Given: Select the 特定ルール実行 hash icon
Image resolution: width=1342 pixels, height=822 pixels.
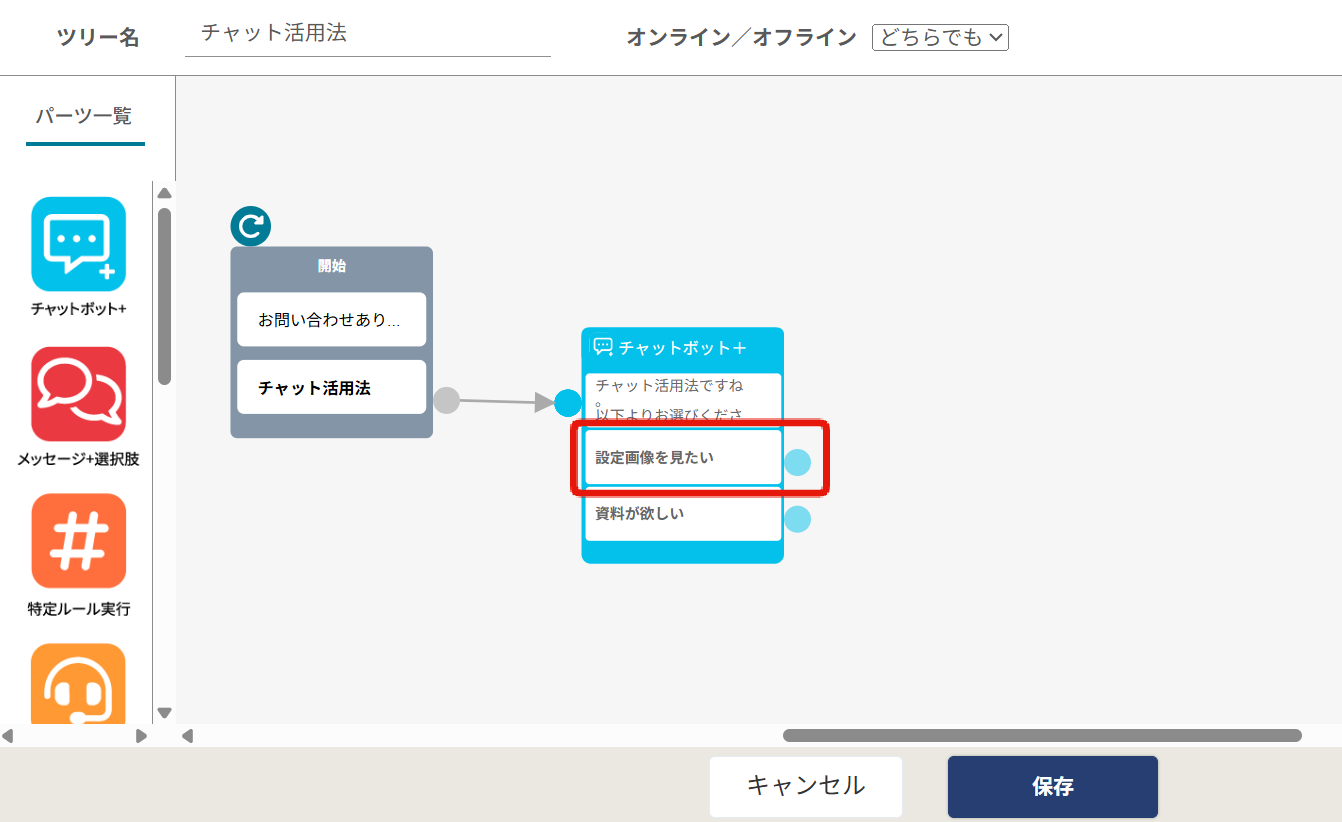Looking at the screenshot, I should [79, 541].
